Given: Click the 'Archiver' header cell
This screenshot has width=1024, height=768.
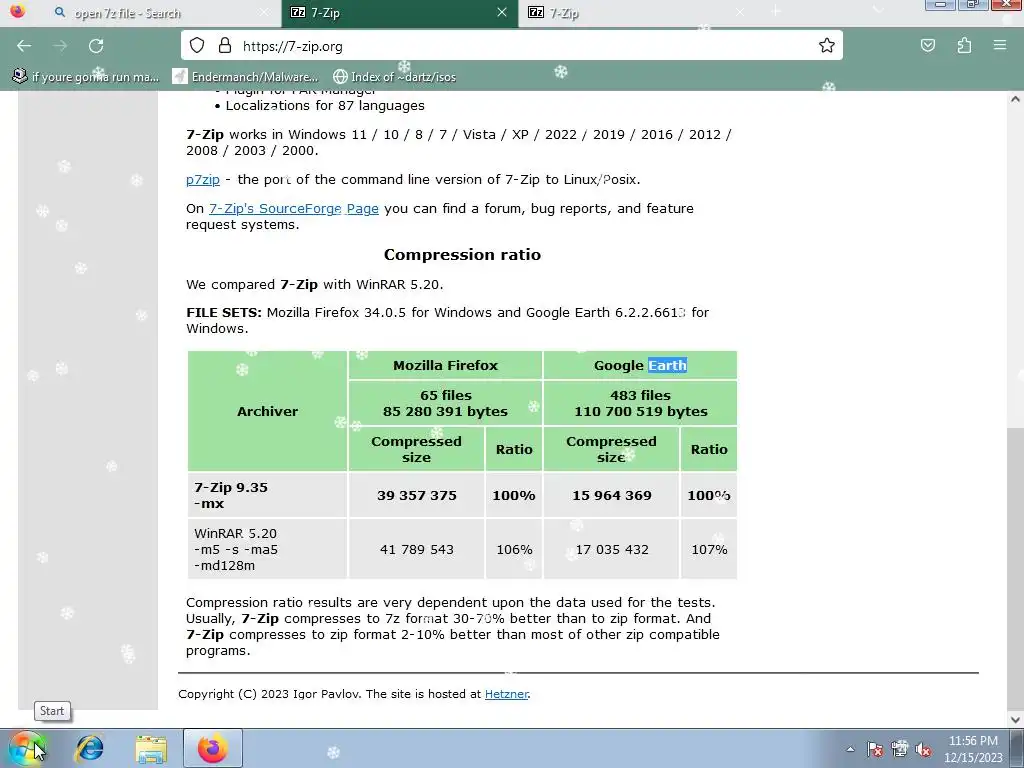Looking at the screenshot, I should [267, 411].
